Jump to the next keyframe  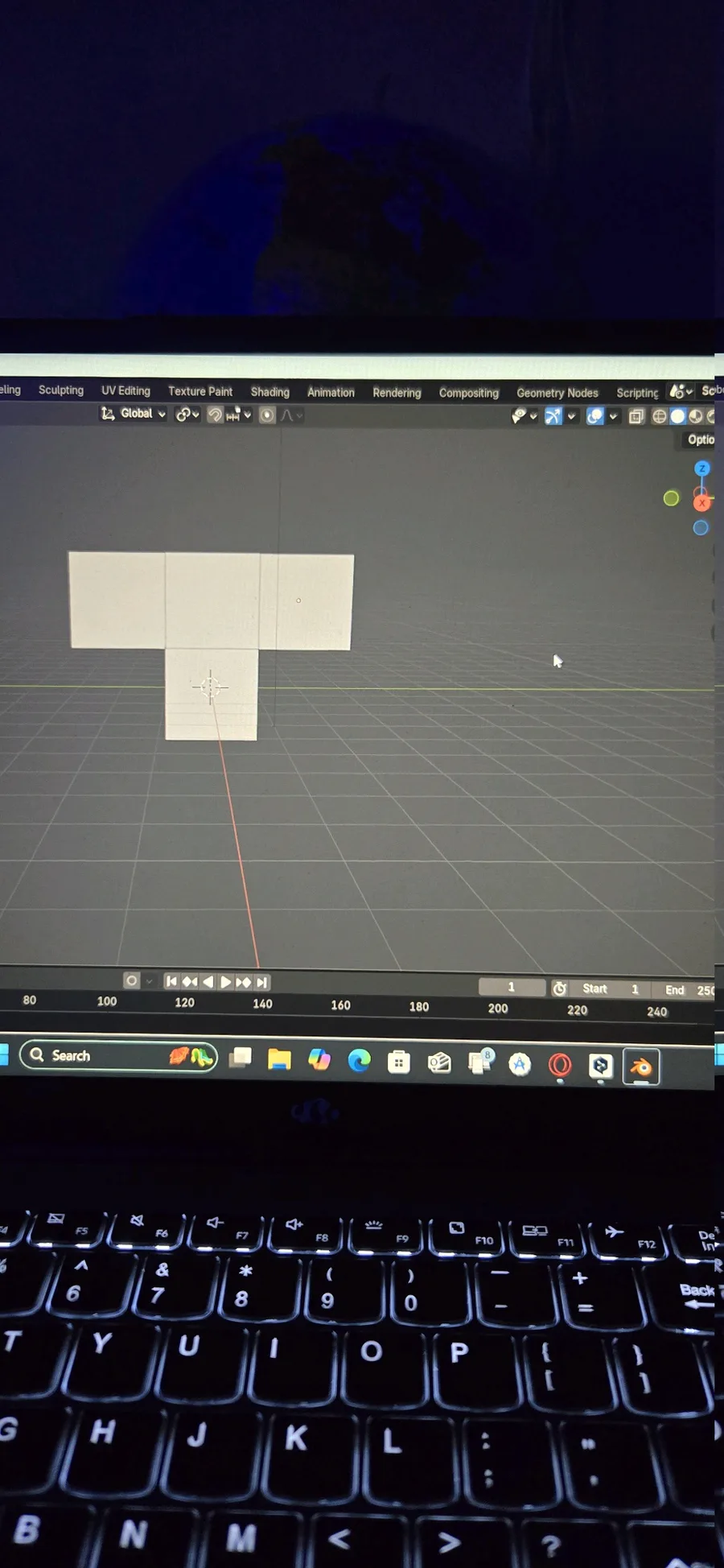tap(244, 982)
